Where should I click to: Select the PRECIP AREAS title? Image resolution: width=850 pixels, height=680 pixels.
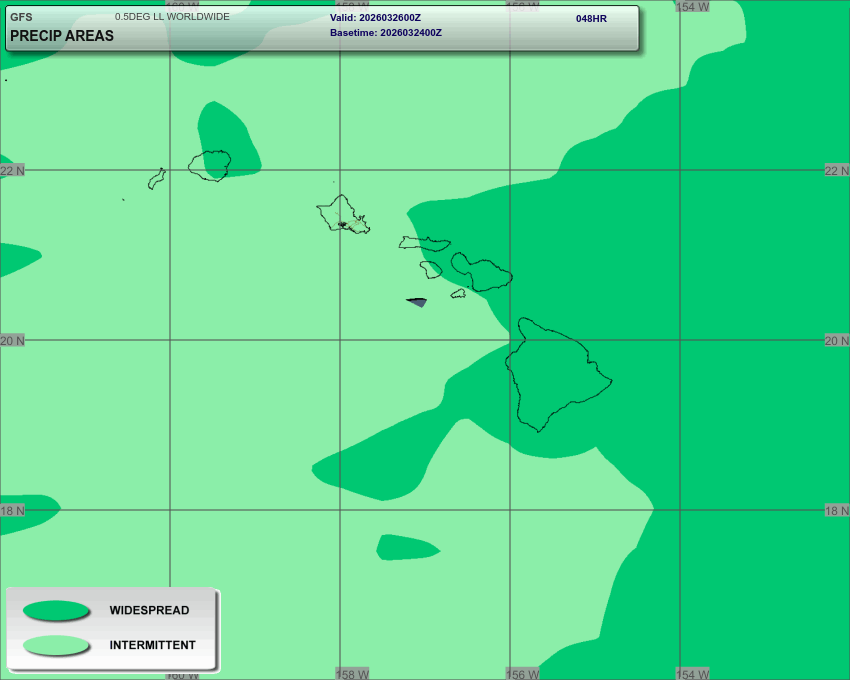(x=62, y=36)
